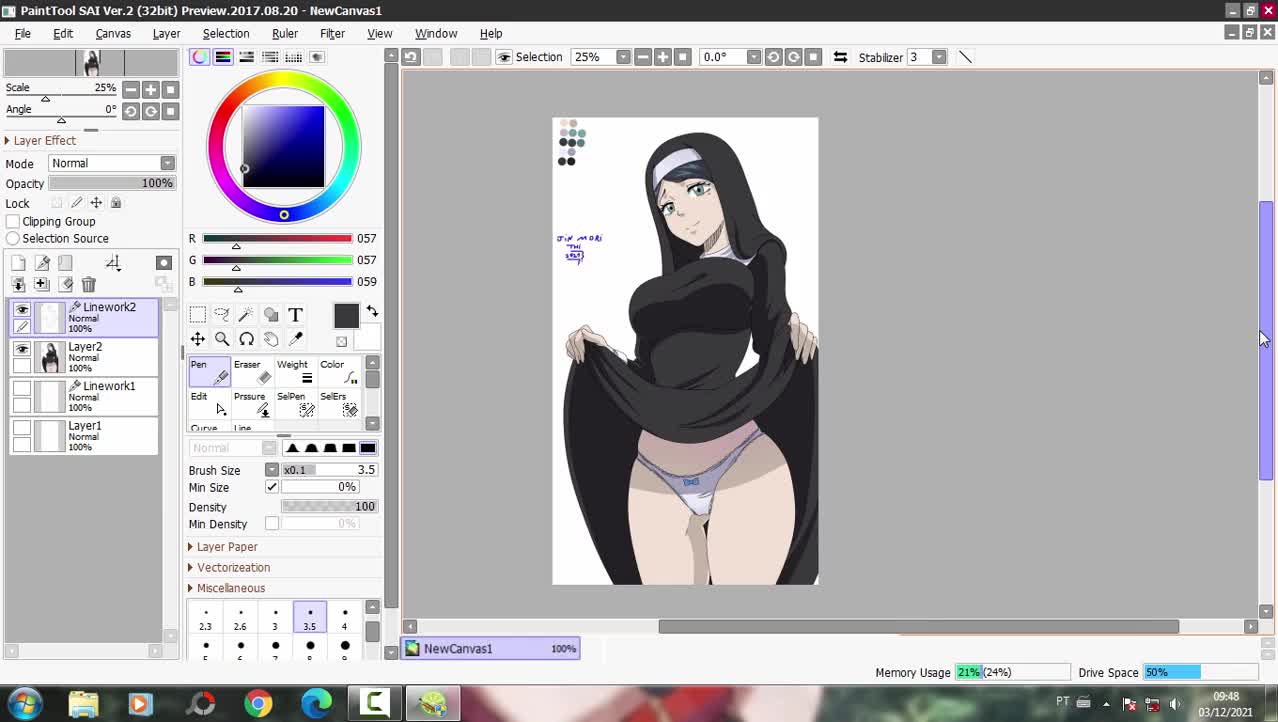Click the trash icon to delete layer

(x=89, y=285)
